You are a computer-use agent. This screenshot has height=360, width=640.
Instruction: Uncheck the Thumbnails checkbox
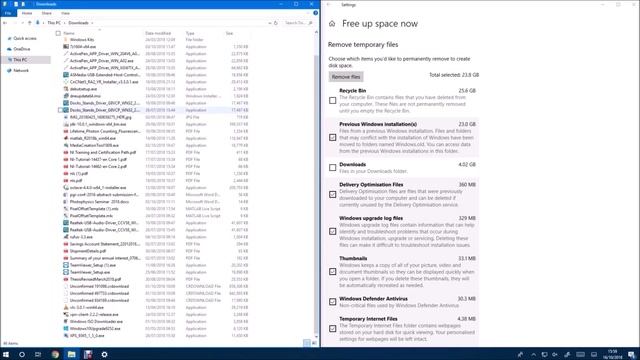(x=333, y=272)
